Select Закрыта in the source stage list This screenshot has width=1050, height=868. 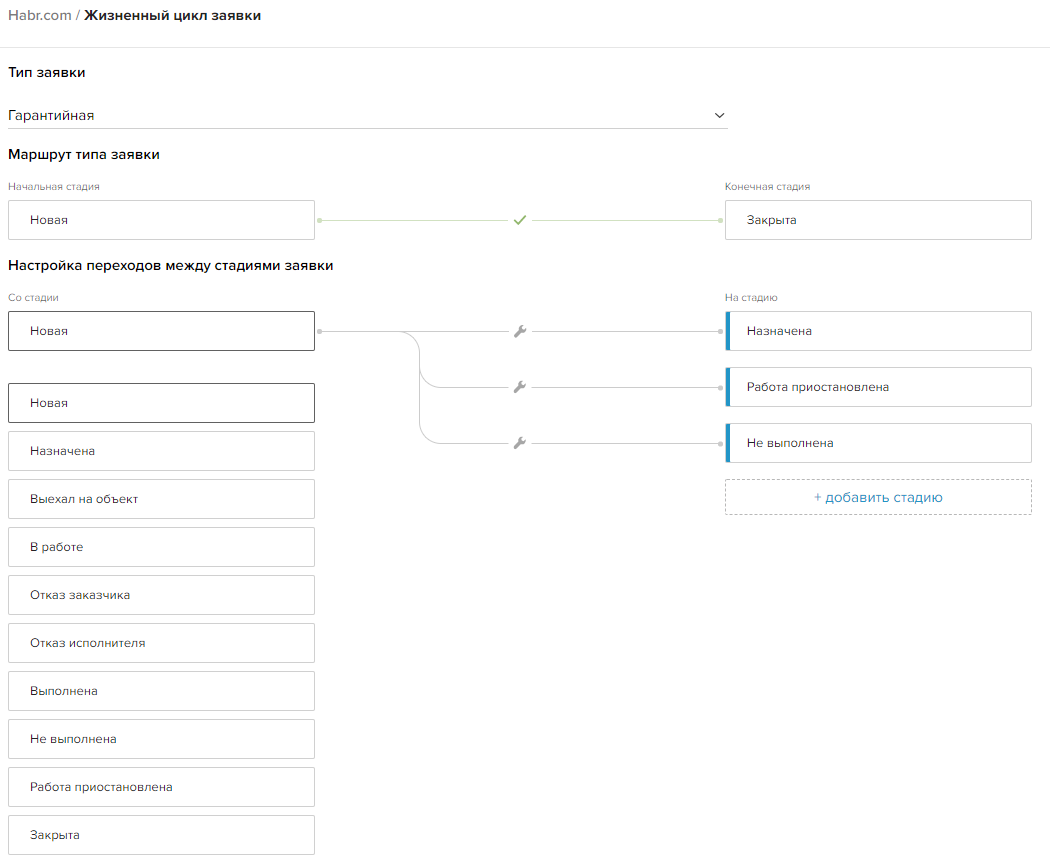tap(161, 835)
